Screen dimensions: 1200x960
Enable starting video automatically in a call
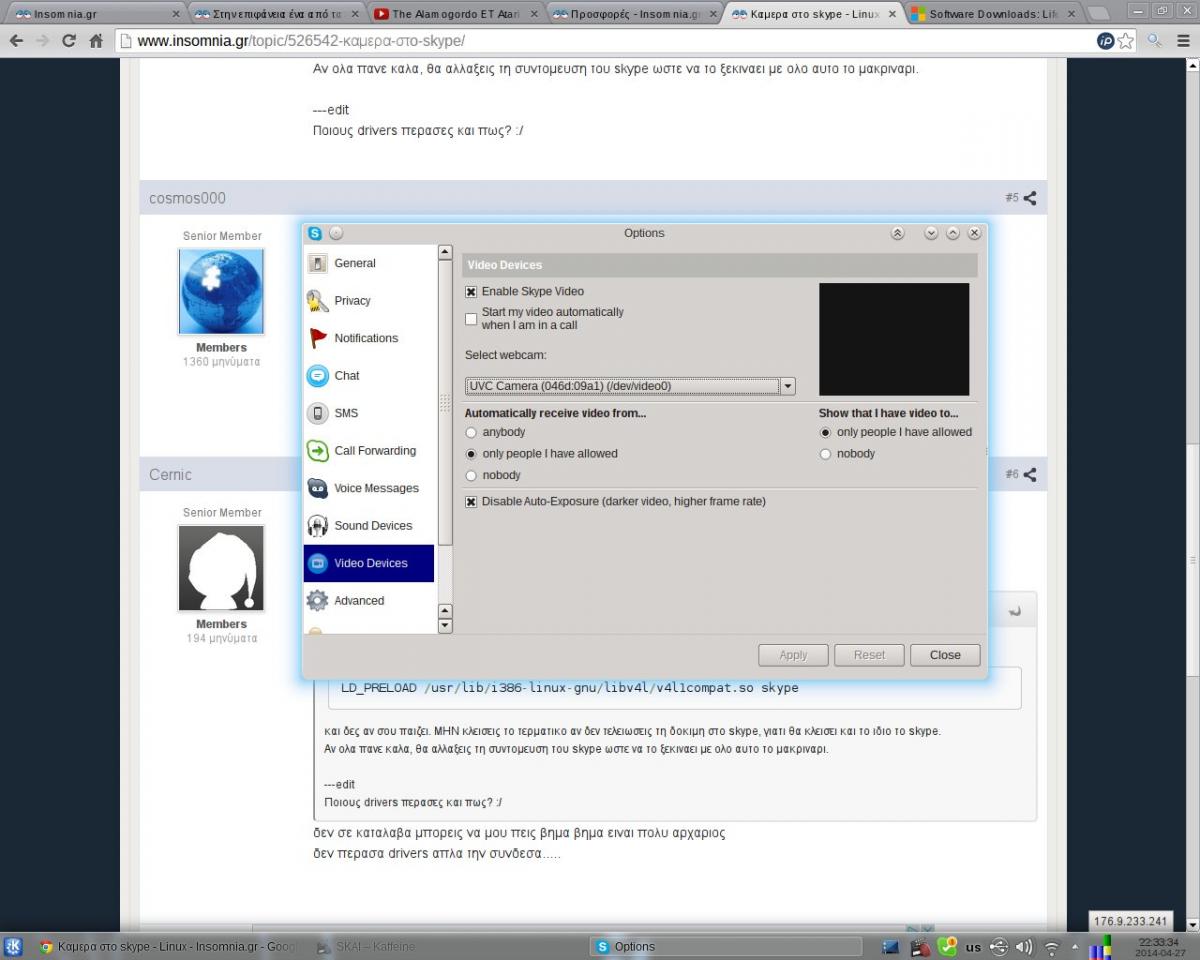471,319
